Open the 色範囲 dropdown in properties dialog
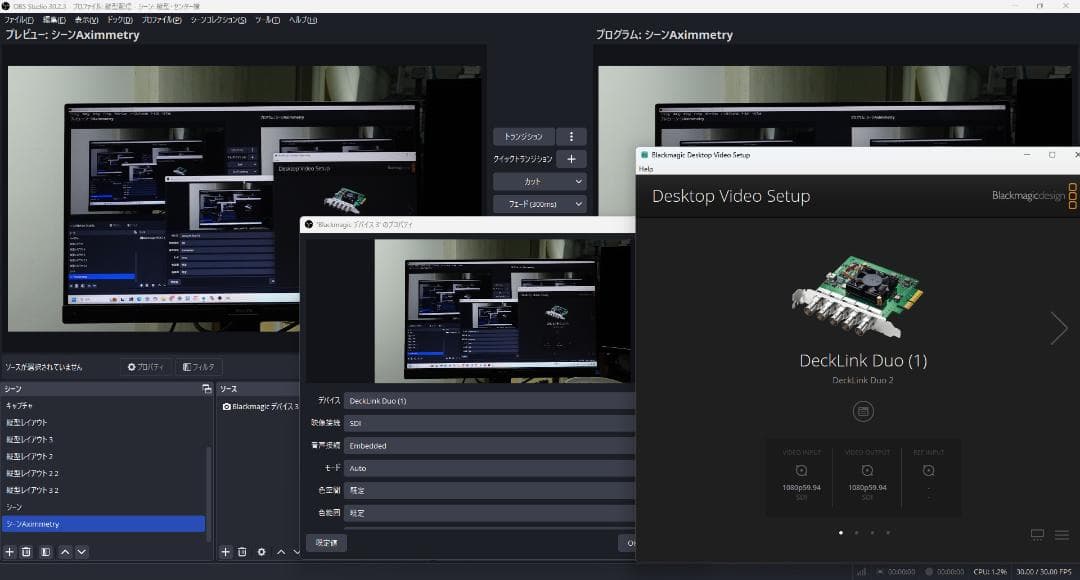Screen dimensions: 1080x580 coord(489,512)
